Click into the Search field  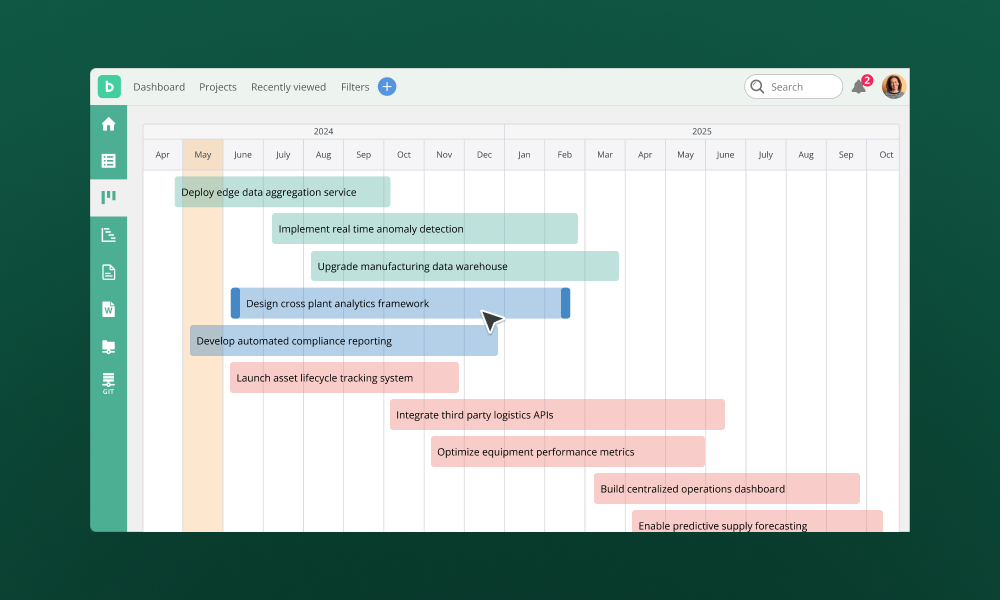(802, 87)
